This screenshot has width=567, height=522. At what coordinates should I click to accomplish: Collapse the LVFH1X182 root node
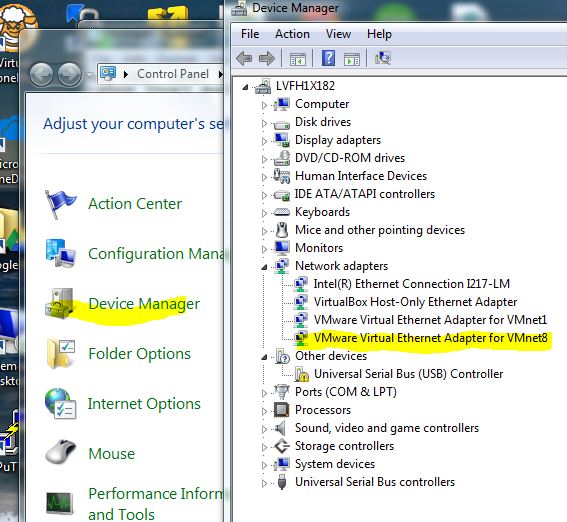tap(246, 87)
